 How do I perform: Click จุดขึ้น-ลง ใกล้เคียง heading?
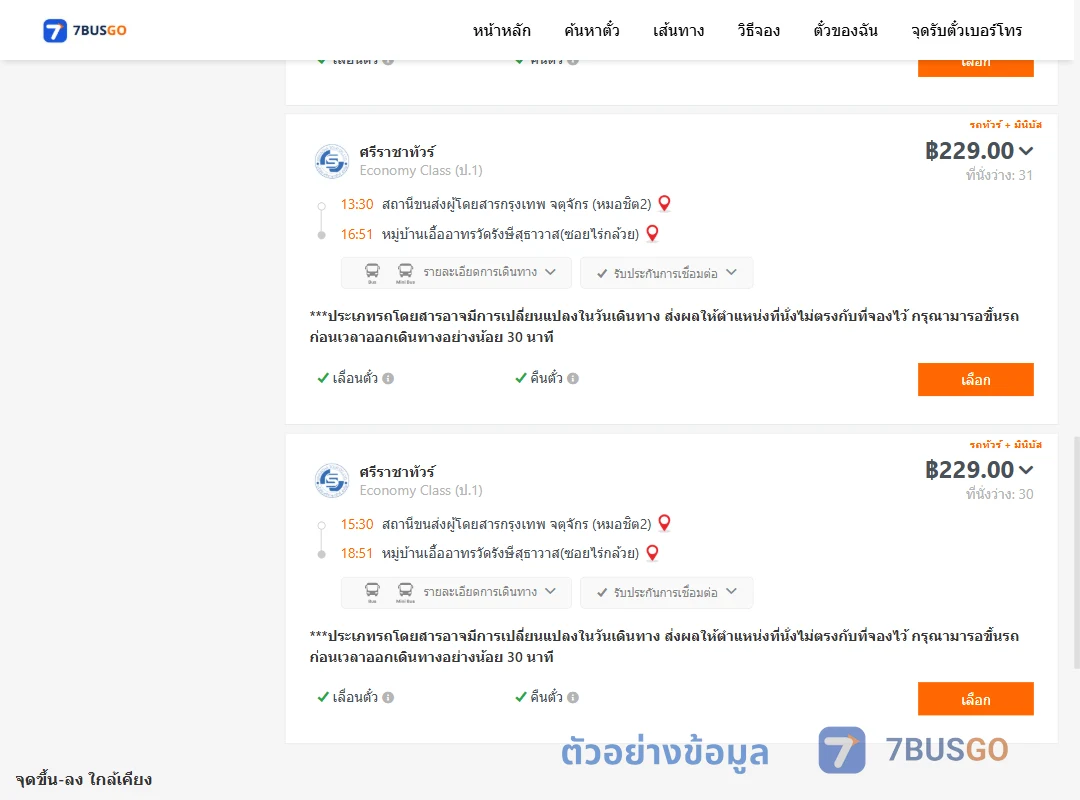point(84,779)
